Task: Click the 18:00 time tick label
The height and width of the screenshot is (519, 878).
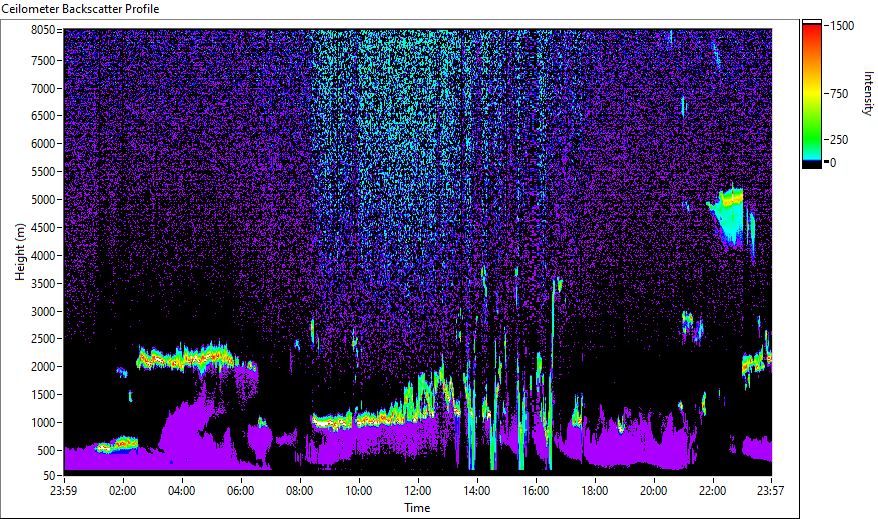Action: pyautogui.click(x=595, y=491)
